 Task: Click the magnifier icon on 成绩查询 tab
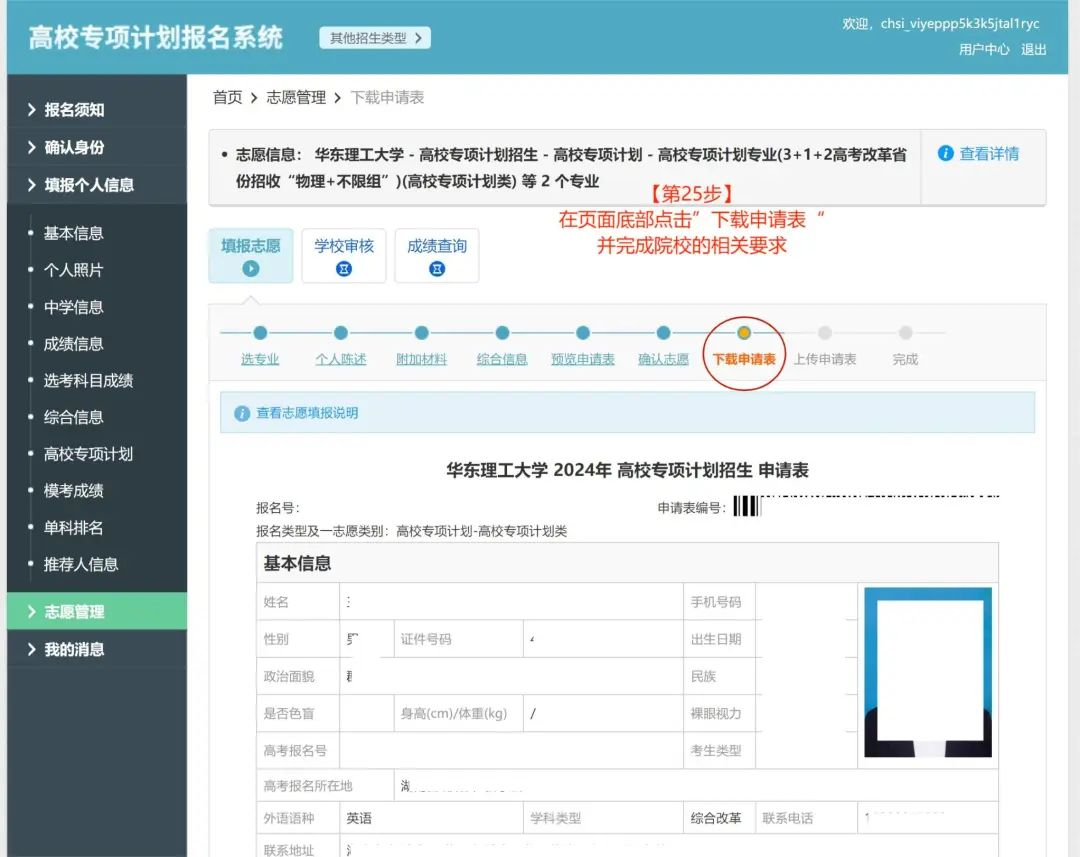click(x=437, y=268)
